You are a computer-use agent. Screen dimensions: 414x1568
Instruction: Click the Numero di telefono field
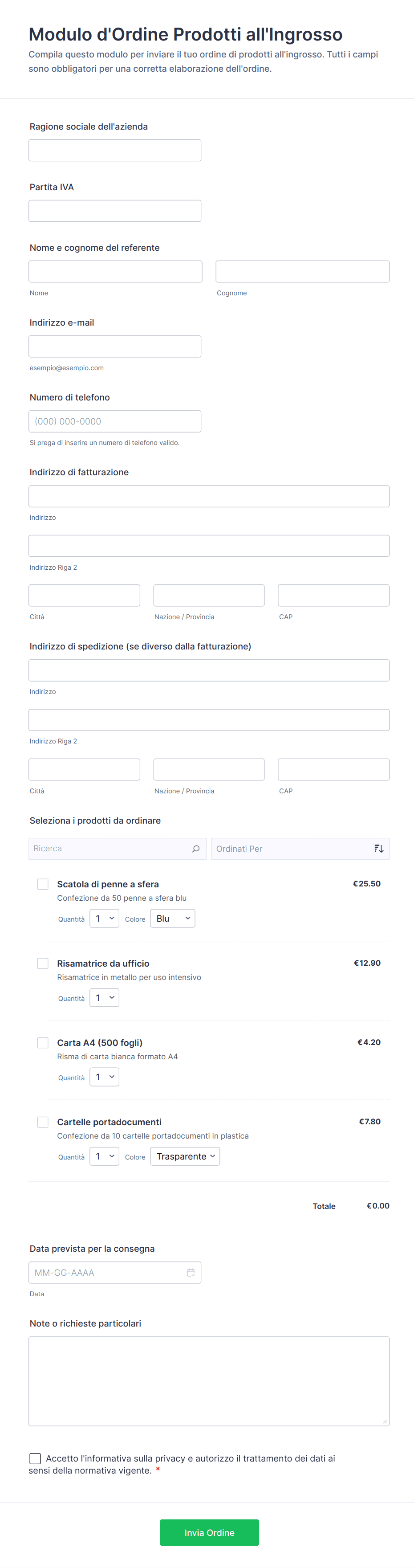click(114, 421)
